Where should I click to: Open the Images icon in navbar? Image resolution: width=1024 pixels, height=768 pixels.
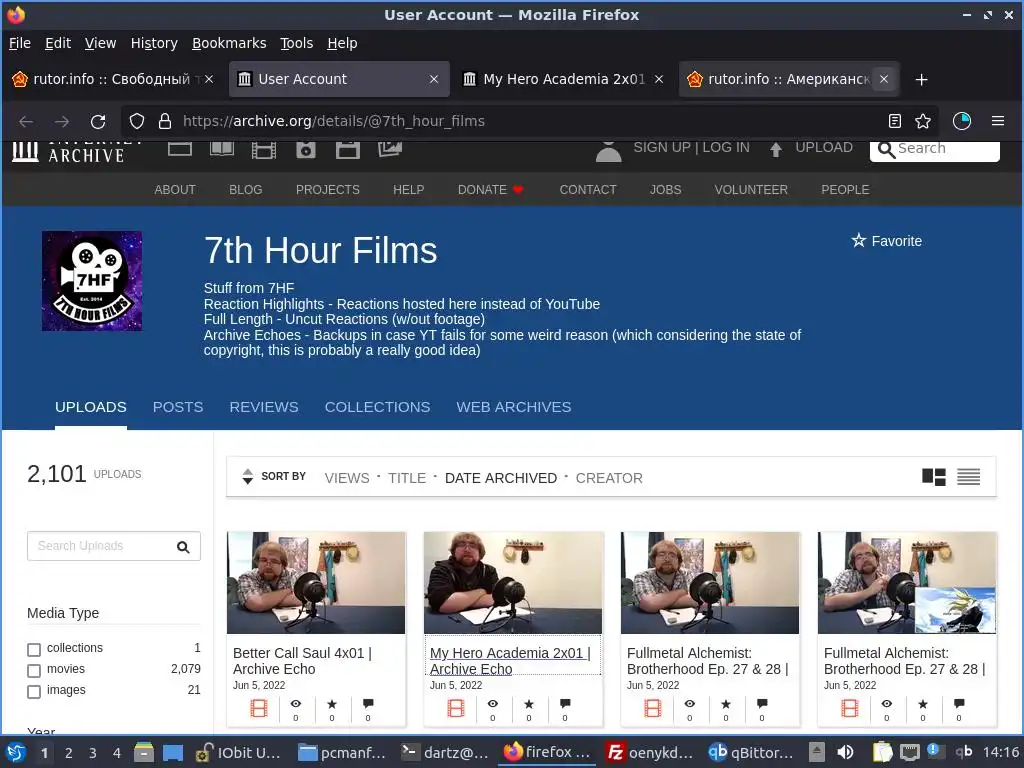pyautogui.click(x=390, y=149)
